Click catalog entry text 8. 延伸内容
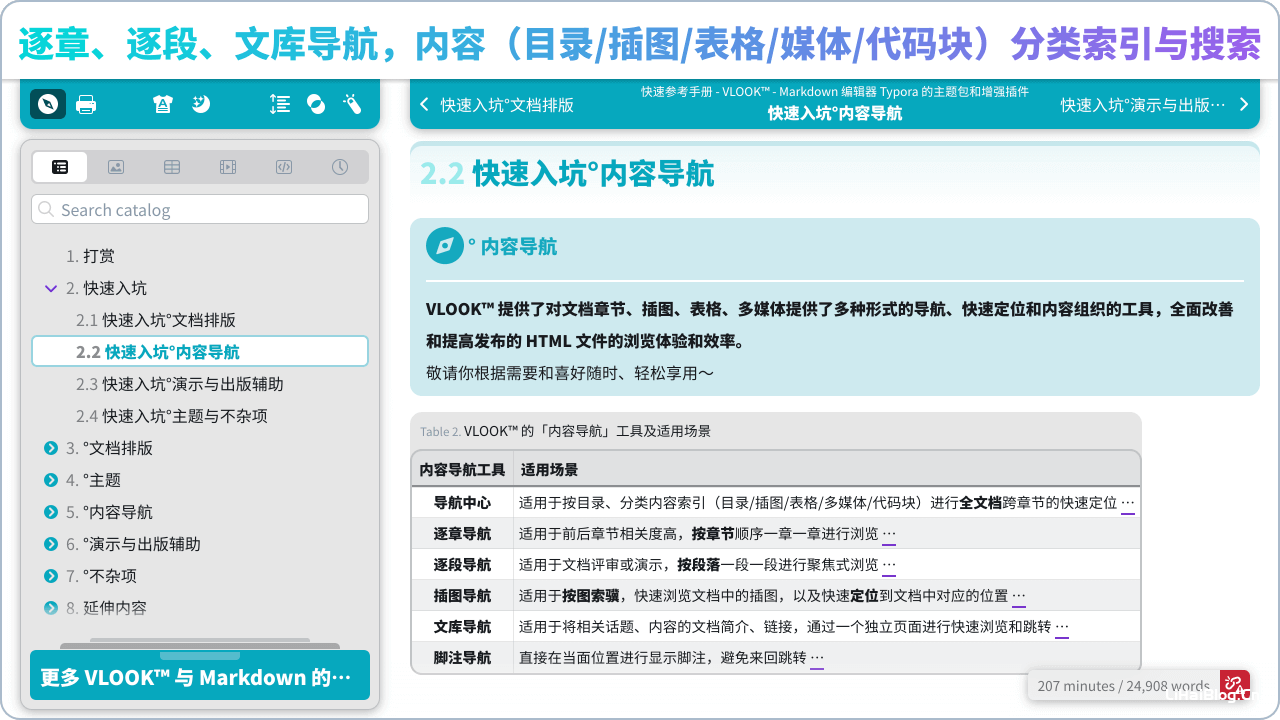The image size is (1280, 720). pos(107,608)
